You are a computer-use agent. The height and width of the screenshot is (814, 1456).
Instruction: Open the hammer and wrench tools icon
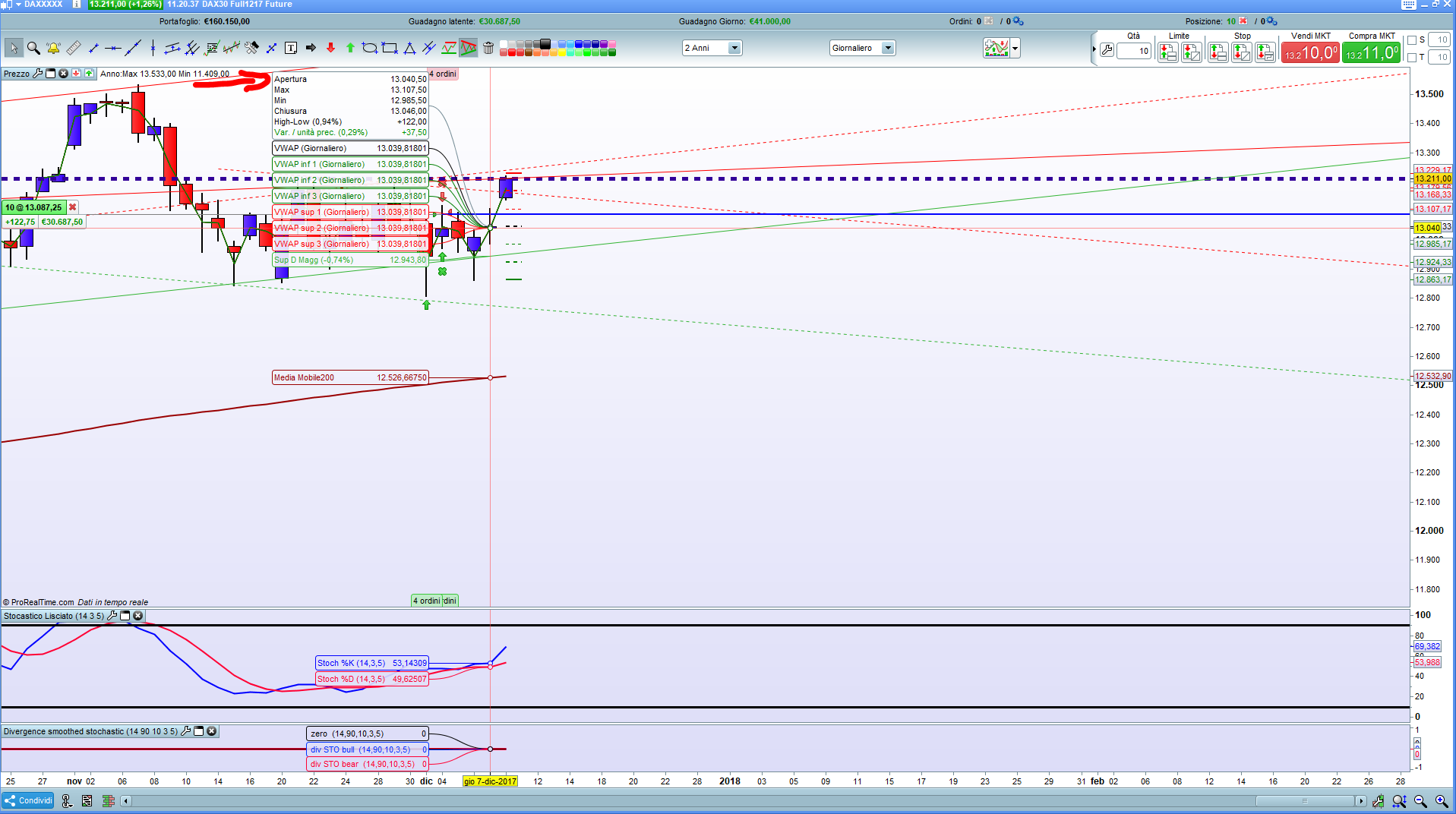pos(251,48)
